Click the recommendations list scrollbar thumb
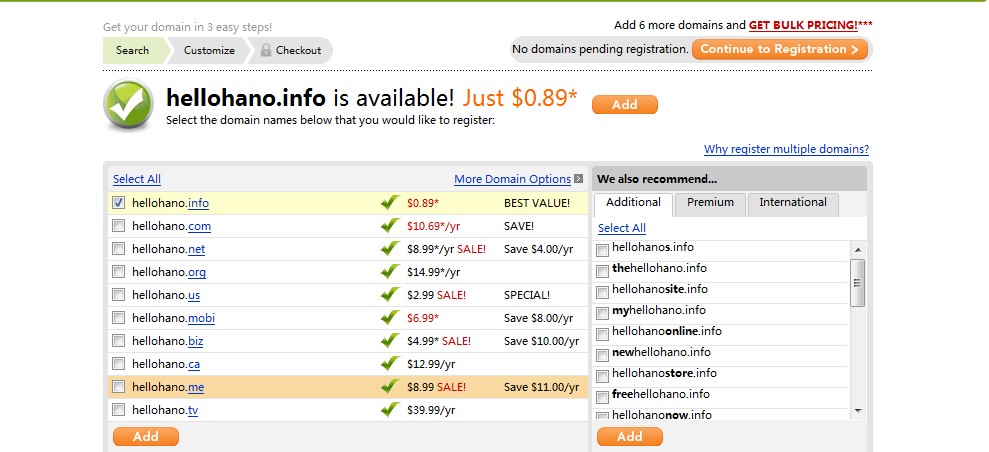 pos(857,283)
